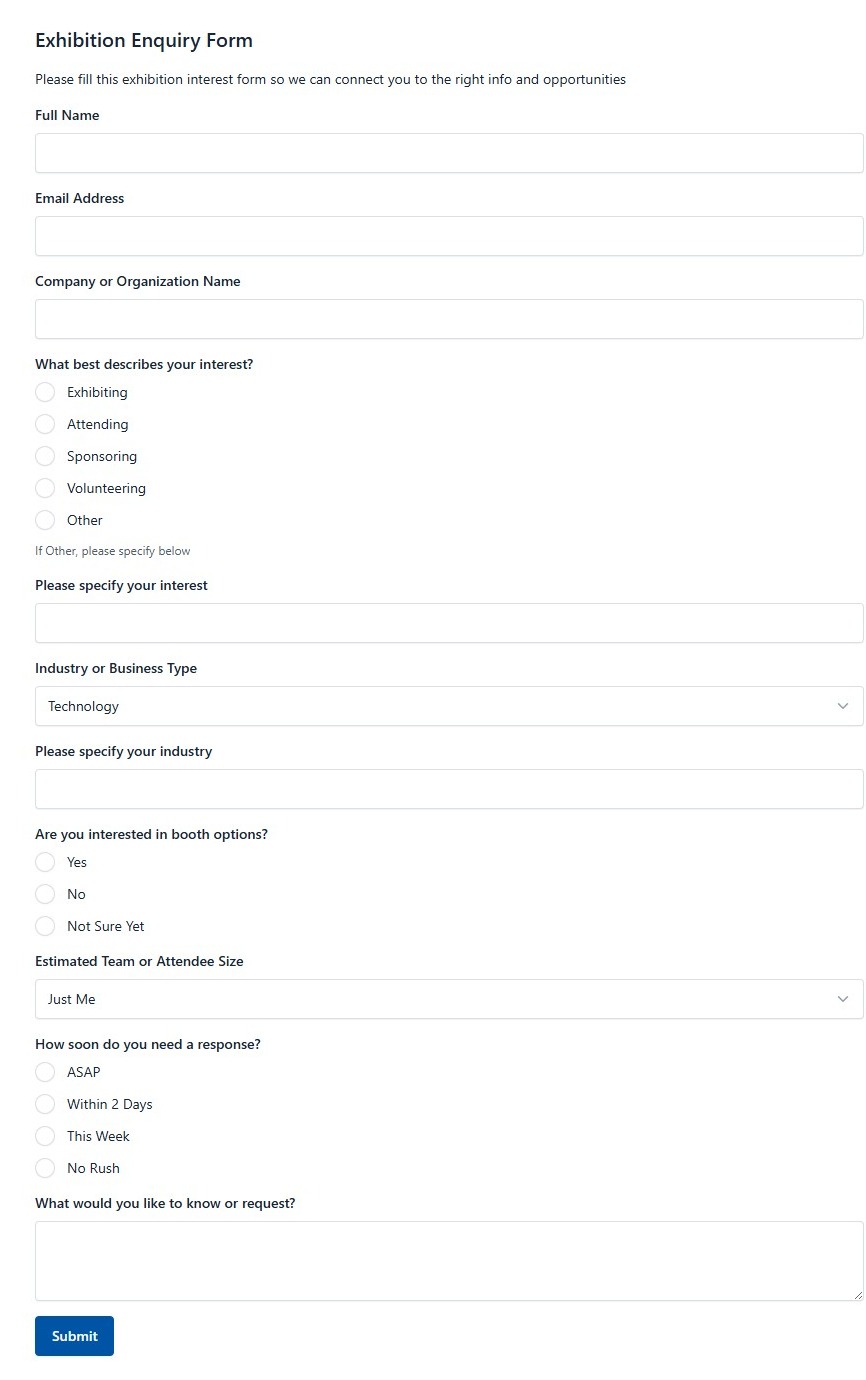Click the Please specify your interest field

tap(449, 623)
